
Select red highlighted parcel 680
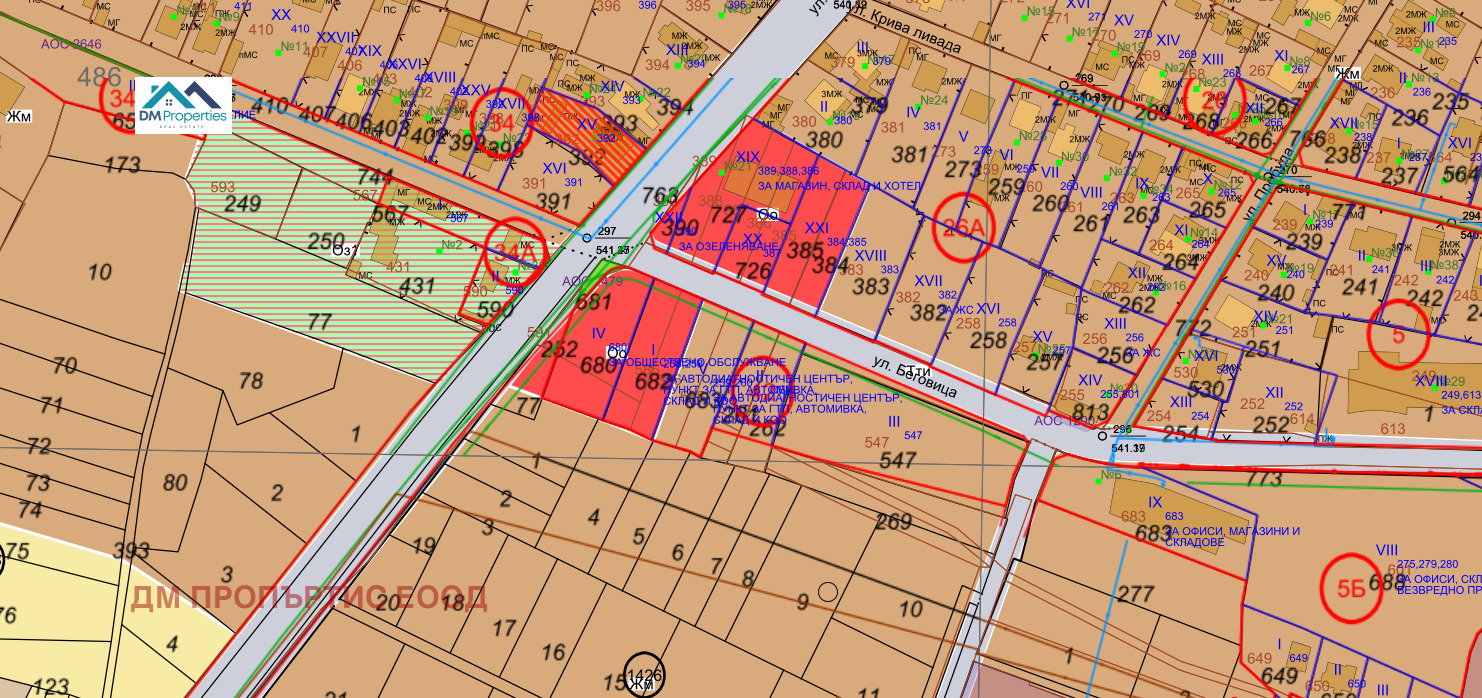598,365
